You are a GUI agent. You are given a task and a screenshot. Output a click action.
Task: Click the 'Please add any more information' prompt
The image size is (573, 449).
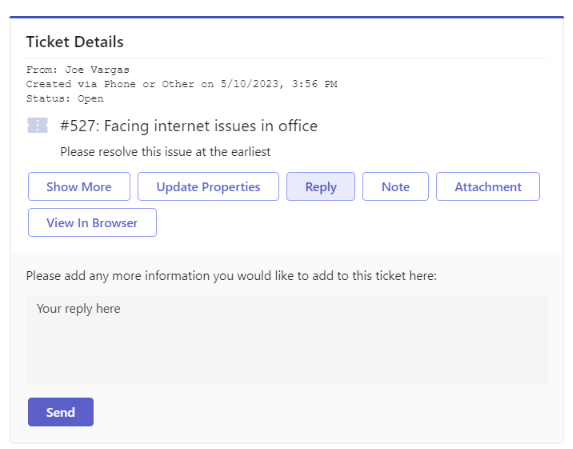(231, 276)
